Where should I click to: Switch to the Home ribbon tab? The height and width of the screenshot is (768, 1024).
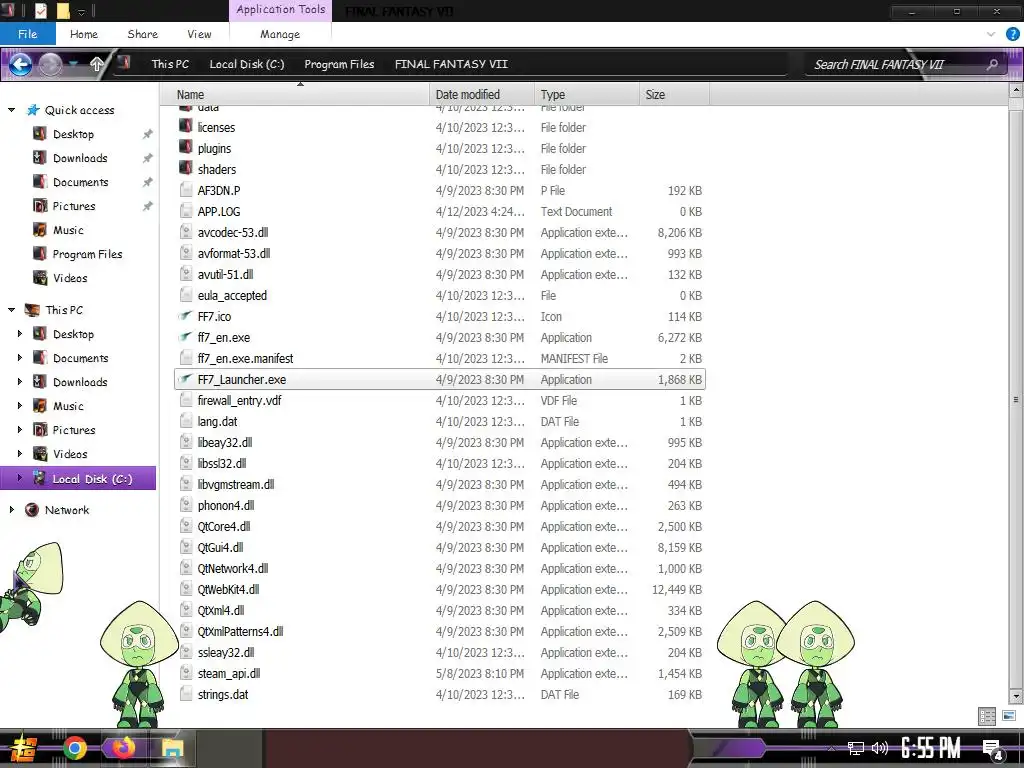tap(84, 34)
